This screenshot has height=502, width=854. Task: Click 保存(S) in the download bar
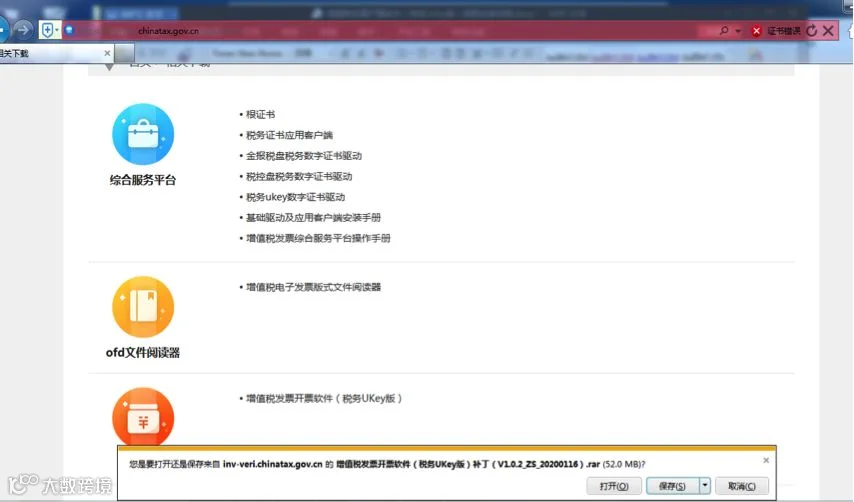(672, 486)
